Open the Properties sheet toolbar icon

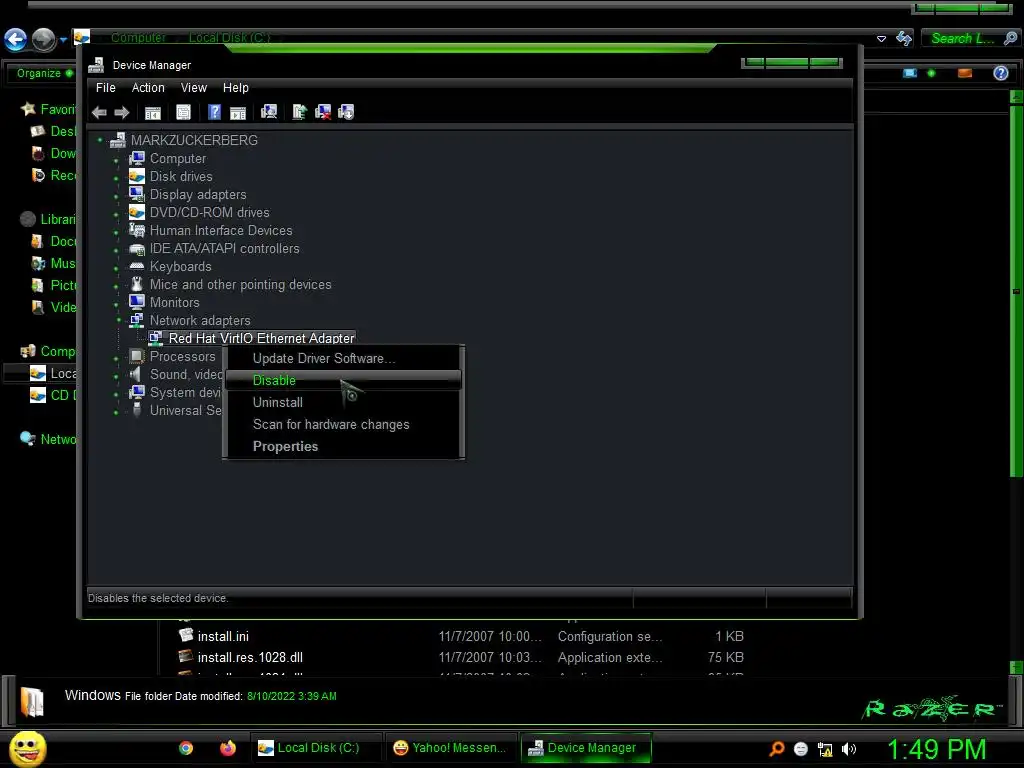click(x=184, y=112)
